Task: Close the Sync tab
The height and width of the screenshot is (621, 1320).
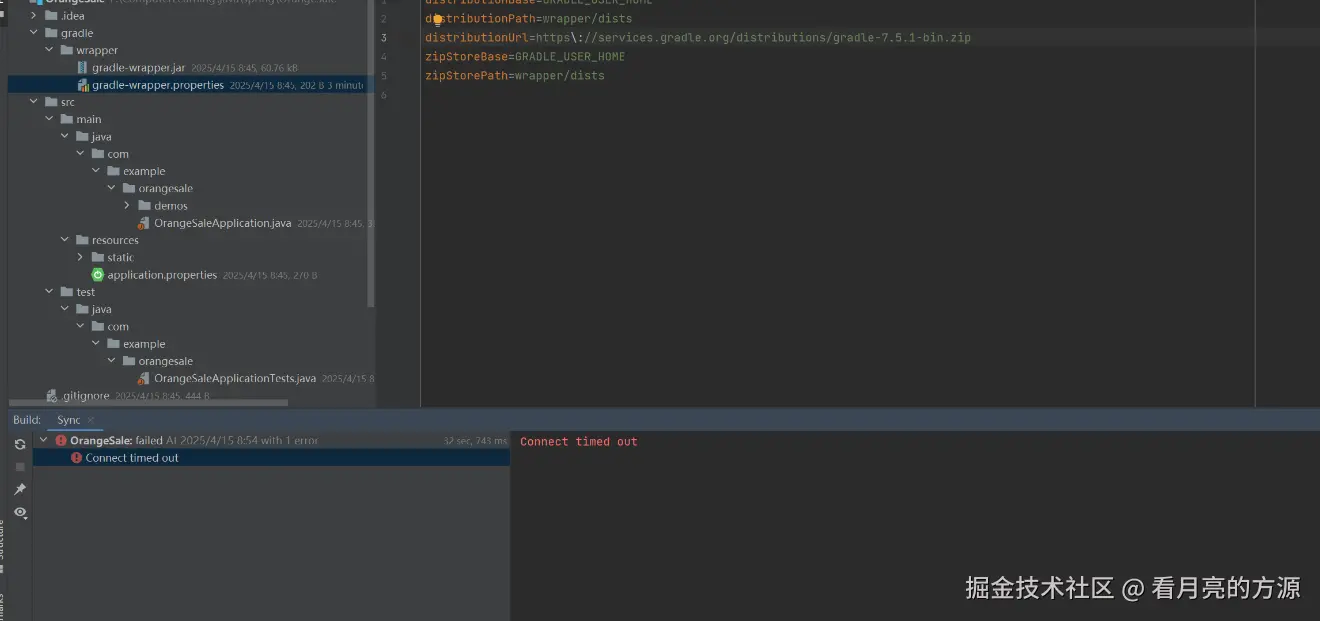Action: 91,420
